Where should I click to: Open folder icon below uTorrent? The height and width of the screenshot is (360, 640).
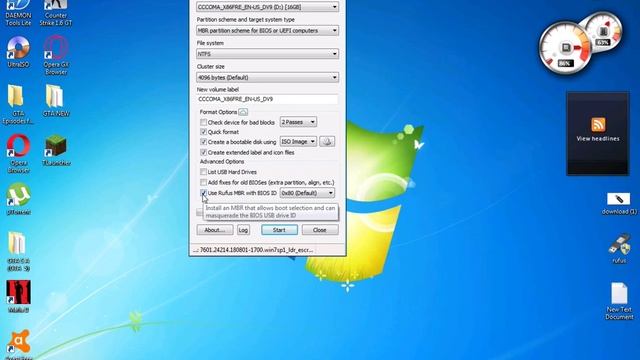point(18,251)
